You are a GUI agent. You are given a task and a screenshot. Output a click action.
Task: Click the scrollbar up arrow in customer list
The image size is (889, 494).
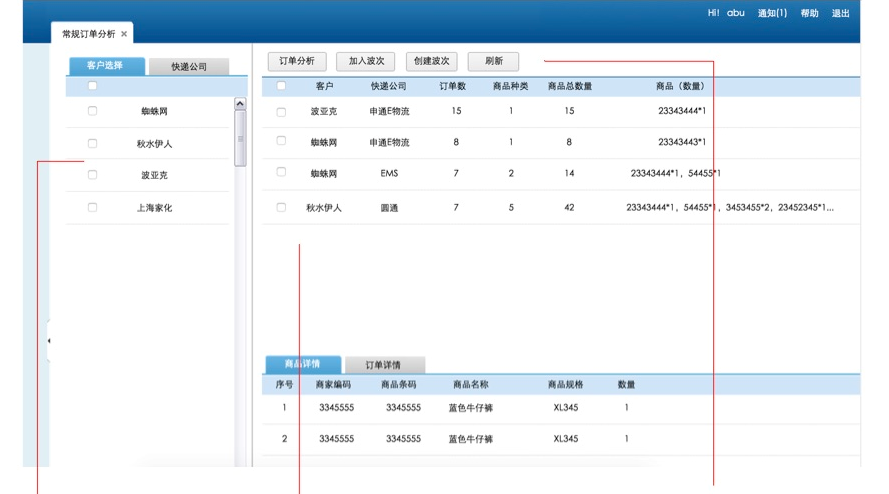pyautogui.click(x=240, y=104)
